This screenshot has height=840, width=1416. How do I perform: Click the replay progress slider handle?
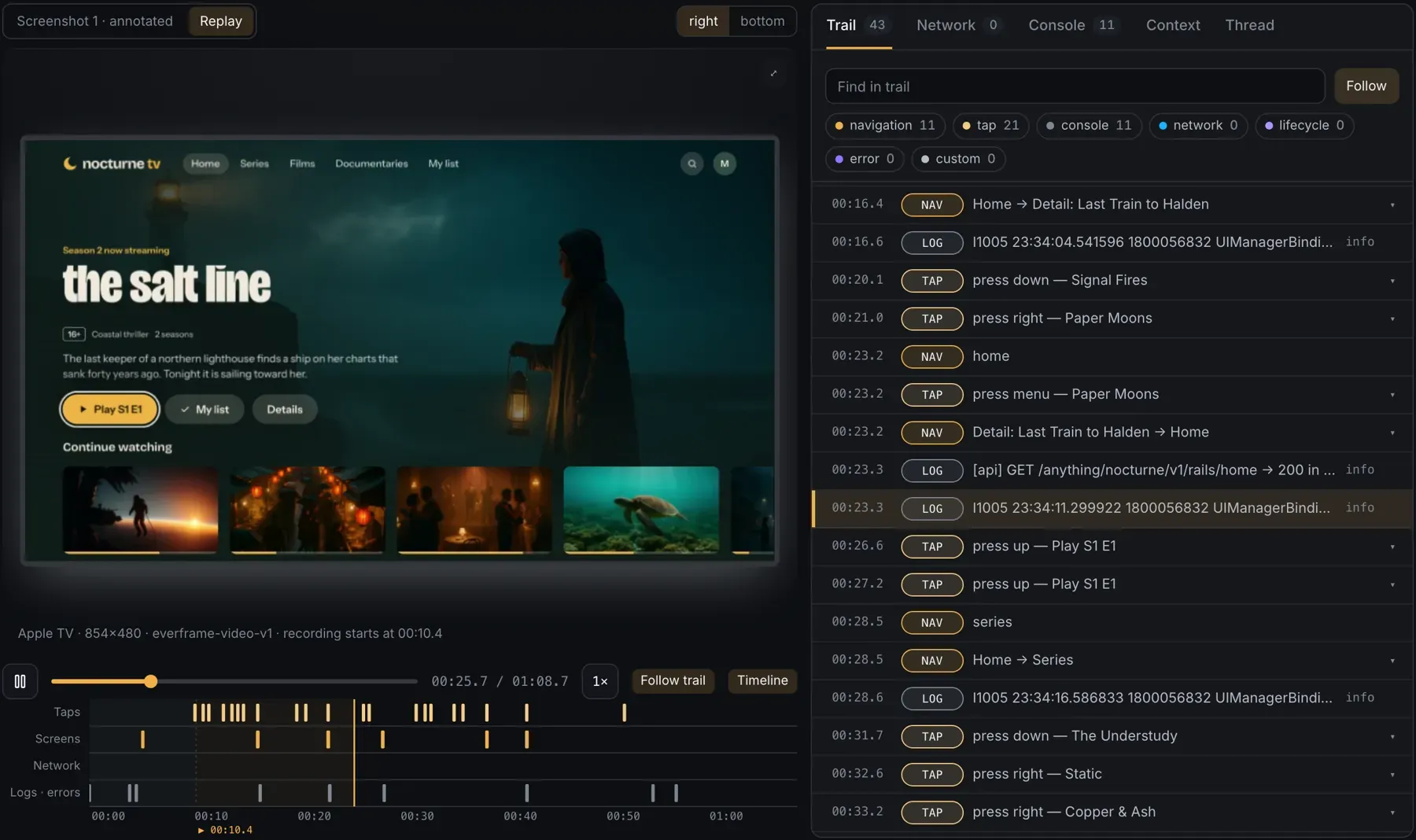click(150, 681)
